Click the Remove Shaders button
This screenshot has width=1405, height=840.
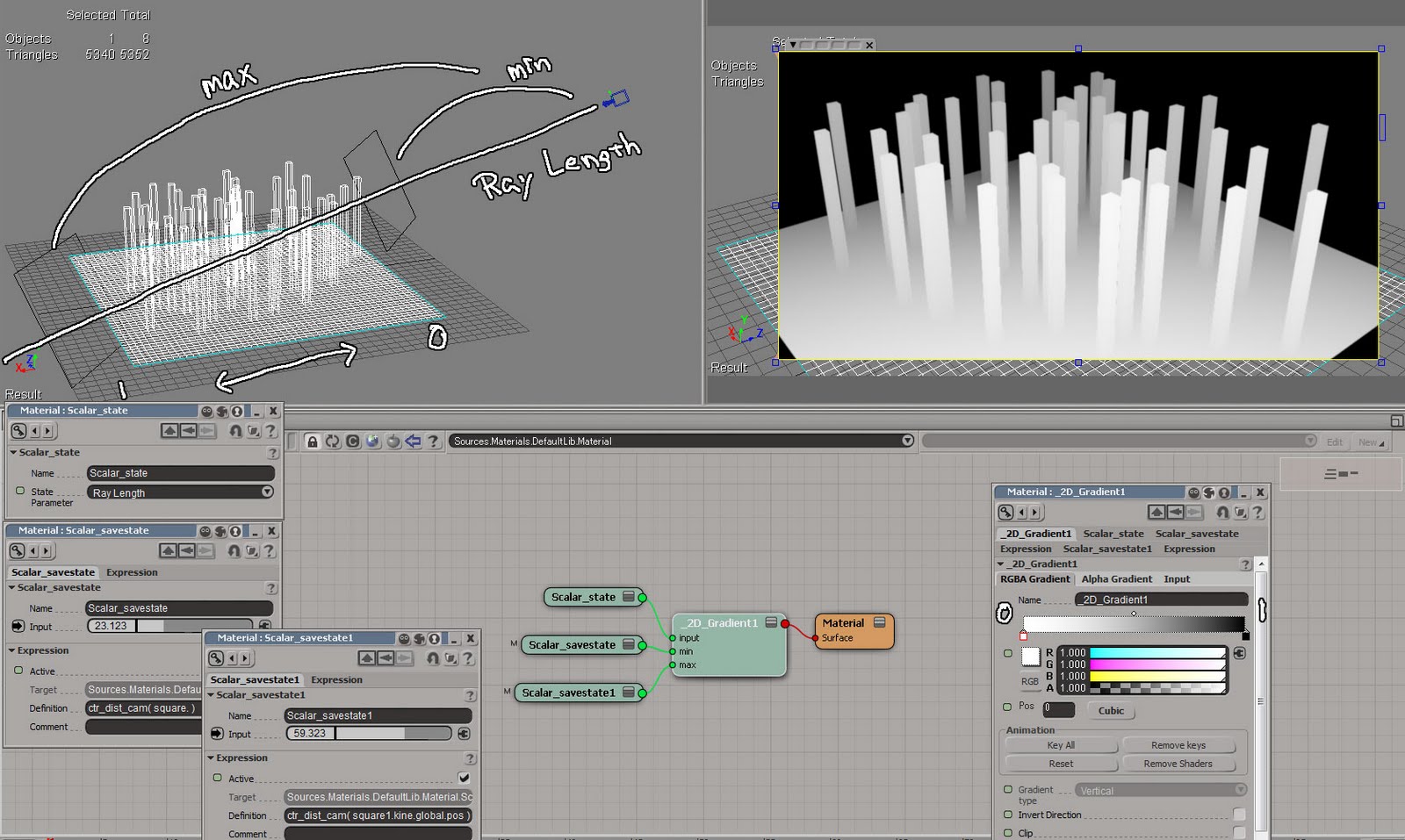click(1180, 764)
